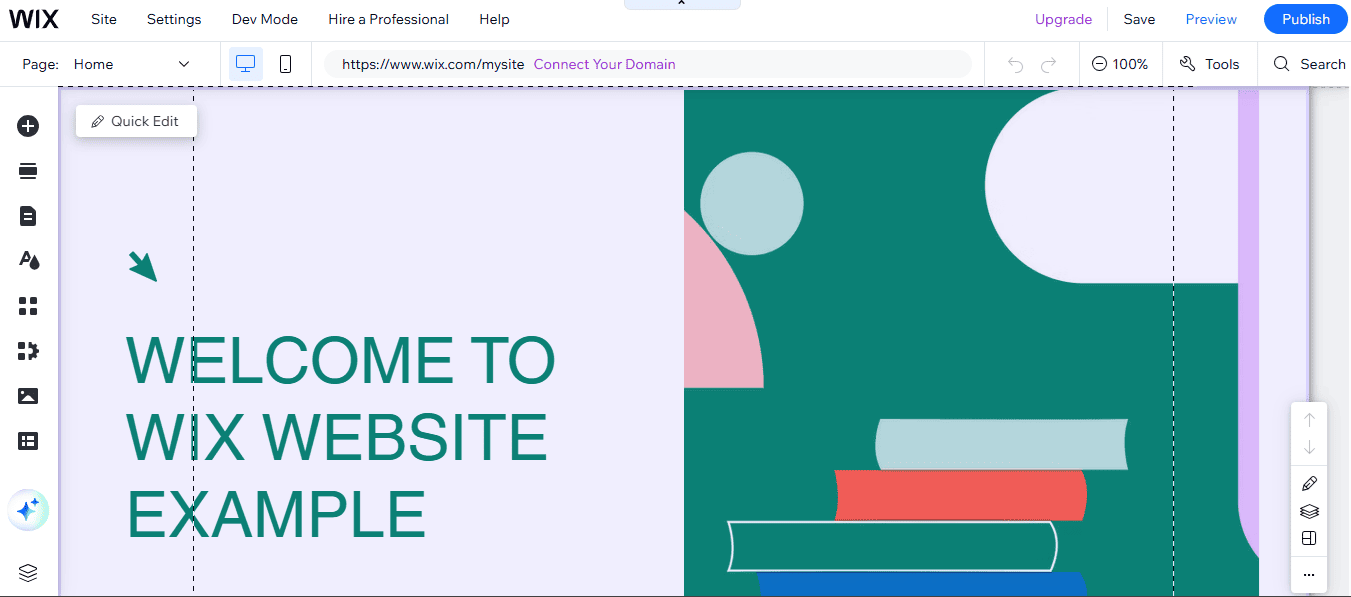Open the Tools wrench menu
This screenshot has height=597, width=1351.
click(1209, 64)
